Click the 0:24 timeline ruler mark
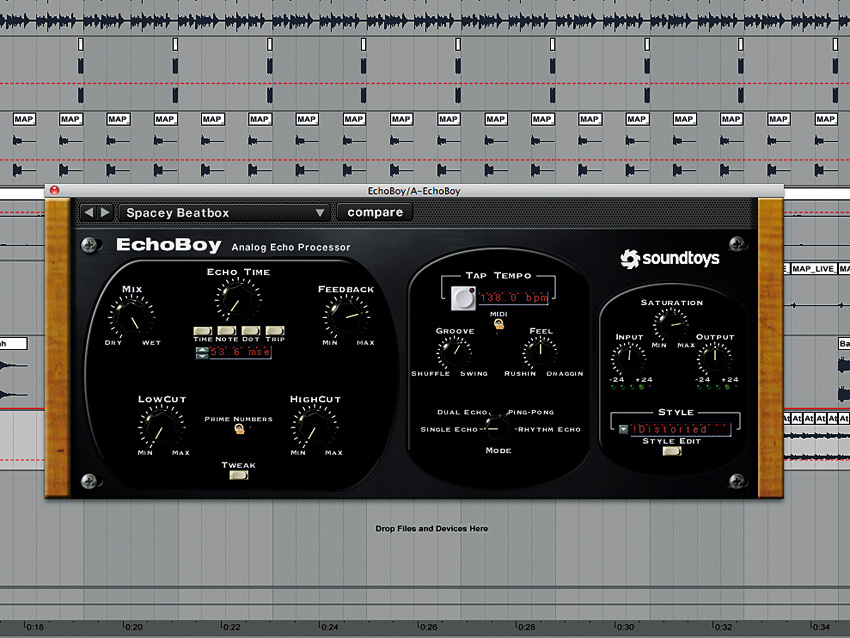850x638 pixels. (329, 627)
